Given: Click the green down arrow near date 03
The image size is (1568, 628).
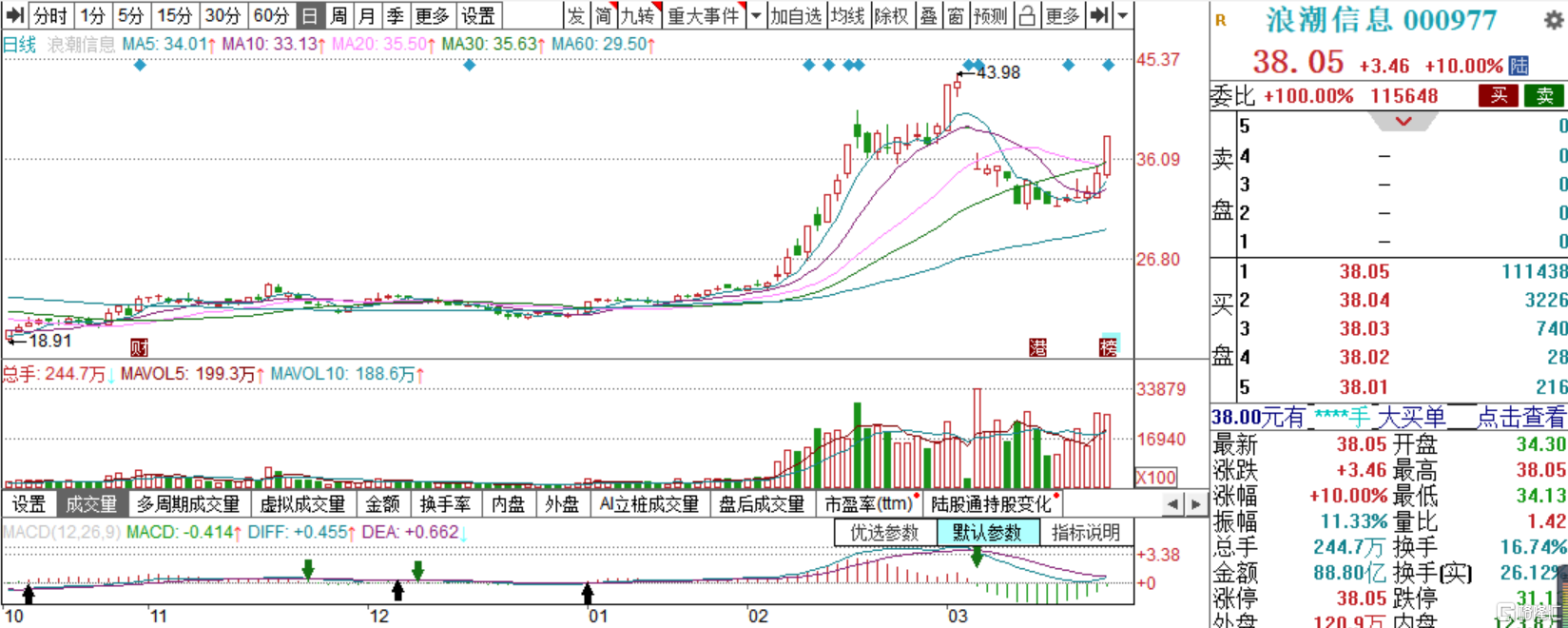Looking at the screenshot, I should pyautogui.click(x=977, y=558).
